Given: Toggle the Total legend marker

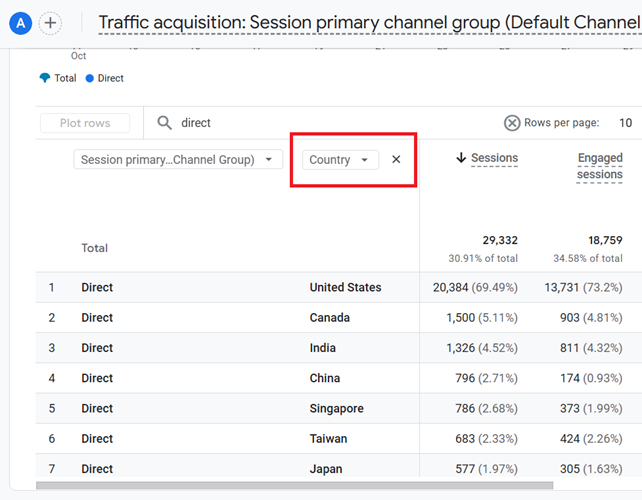Looking at the screenshot, I should [45, 78].
